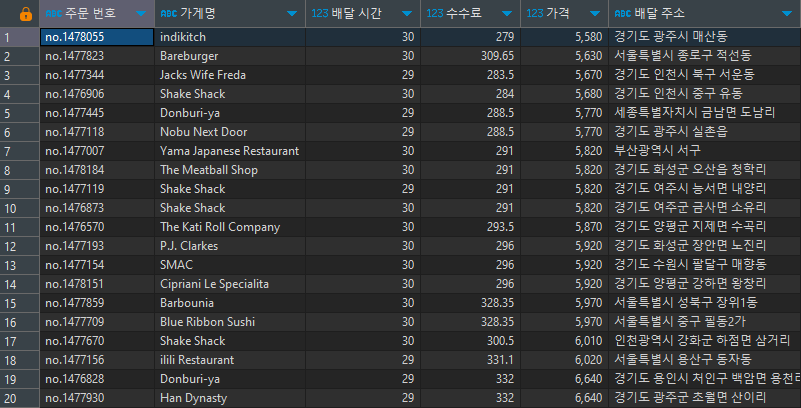Select the 주문 번호 column header

(x=97, y=14)
